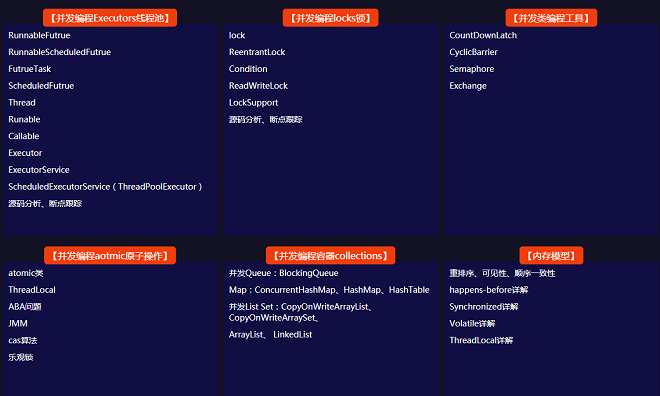Click the 'LockSupport' entry
This screenshot has height=396, width=660.
[x=253, y=103]
